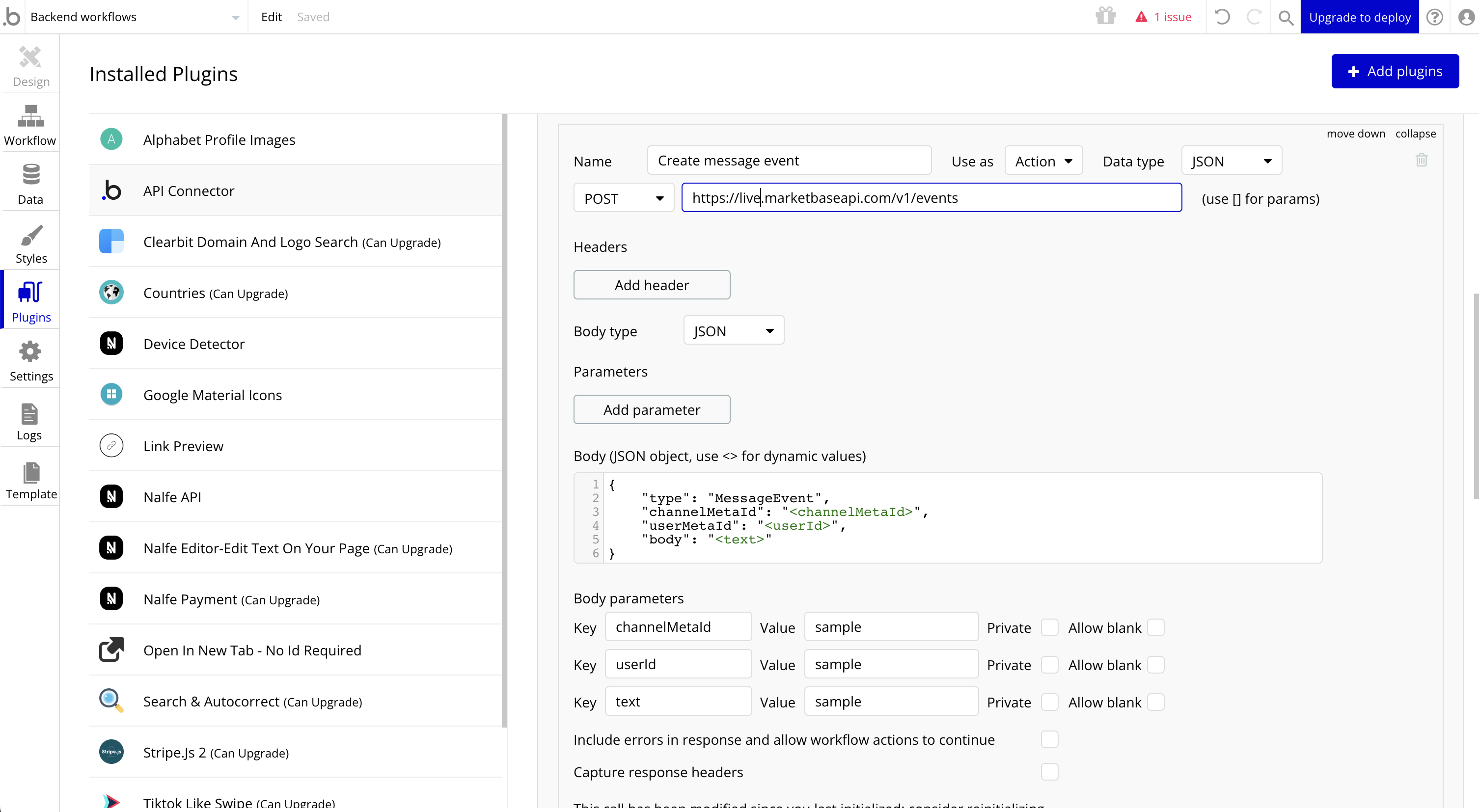This screenshot has width=1479, height=812.
Task: Open the POST method dropdown
Action: click(x=624, y=198)
